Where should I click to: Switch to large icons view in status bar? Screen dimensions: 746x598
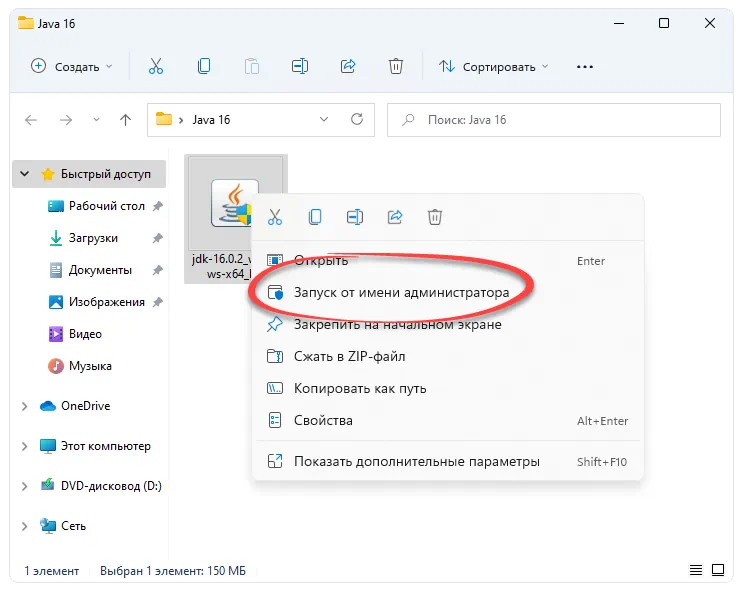point(718,570)
